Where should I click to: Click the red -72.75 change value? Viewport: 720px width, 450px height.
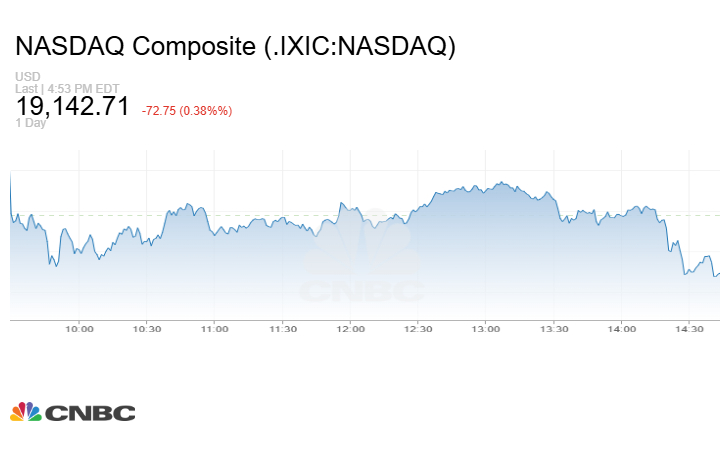pyautogui.click(x=159, y=111)
